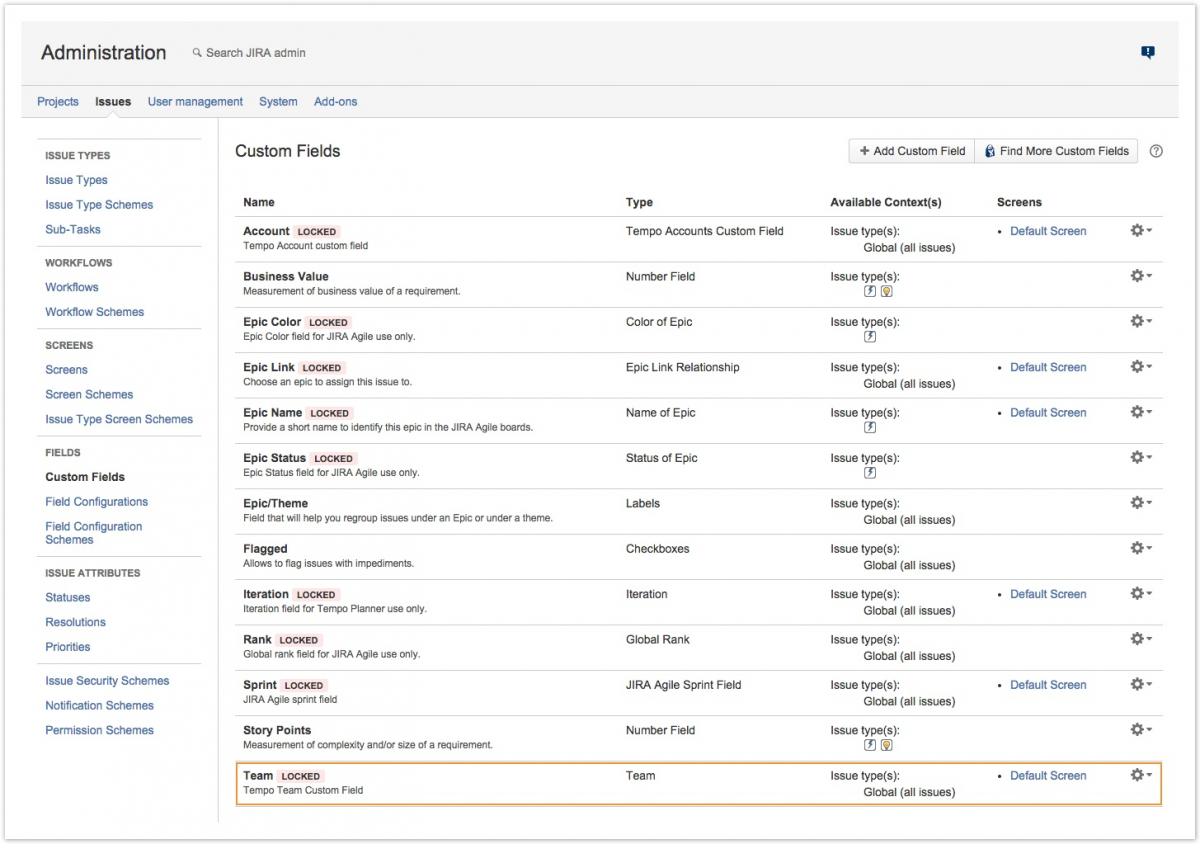The width and height of the screenshot is (1200, 844).
Task: Go to the Projects tab
Action: [x=58, y=102]
